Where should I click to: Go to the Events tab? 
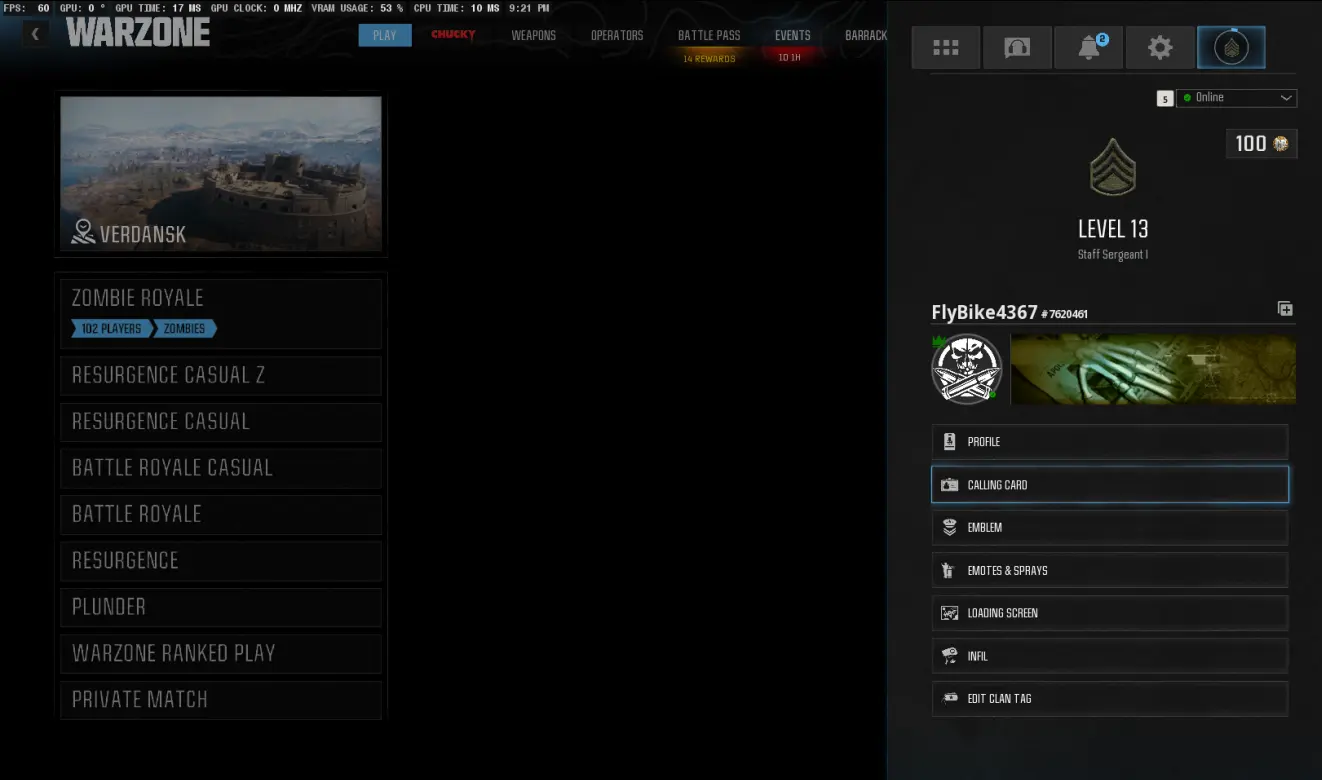(792, 35)
